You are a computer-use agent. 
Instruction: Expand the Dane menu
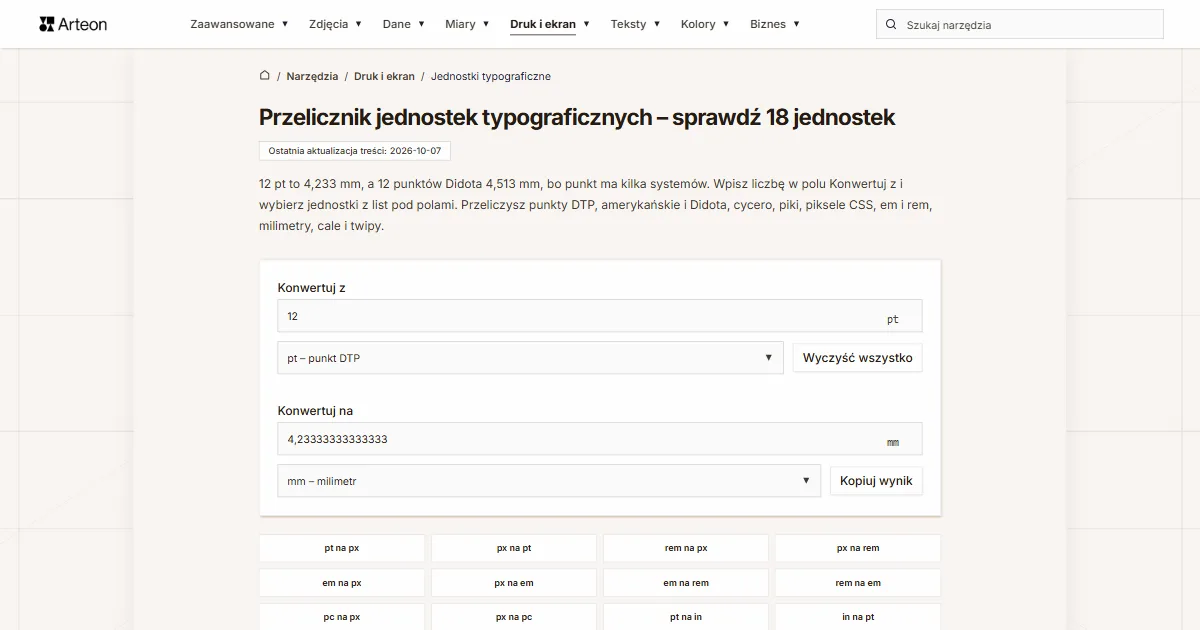click(403, 24)
